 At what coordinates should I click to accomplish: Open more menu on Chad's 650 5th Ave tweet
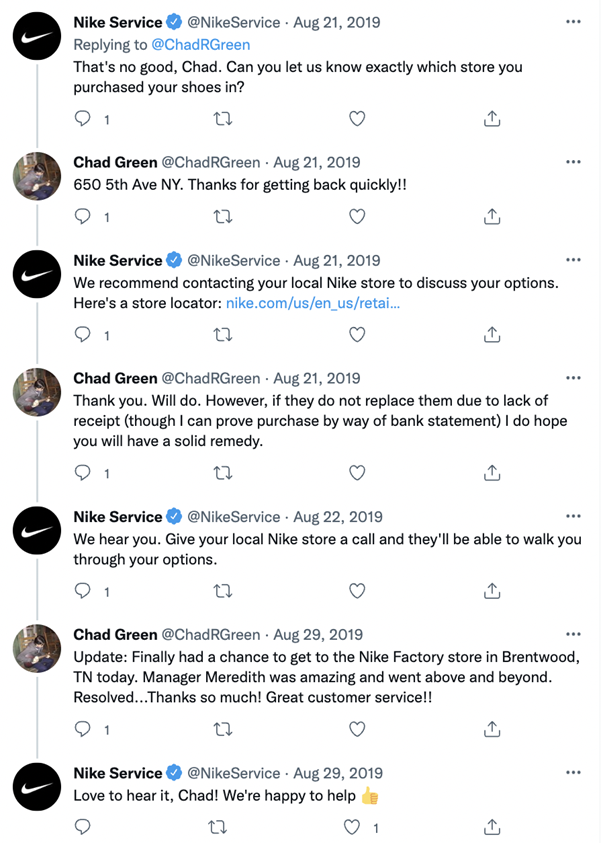coord(573,162)
